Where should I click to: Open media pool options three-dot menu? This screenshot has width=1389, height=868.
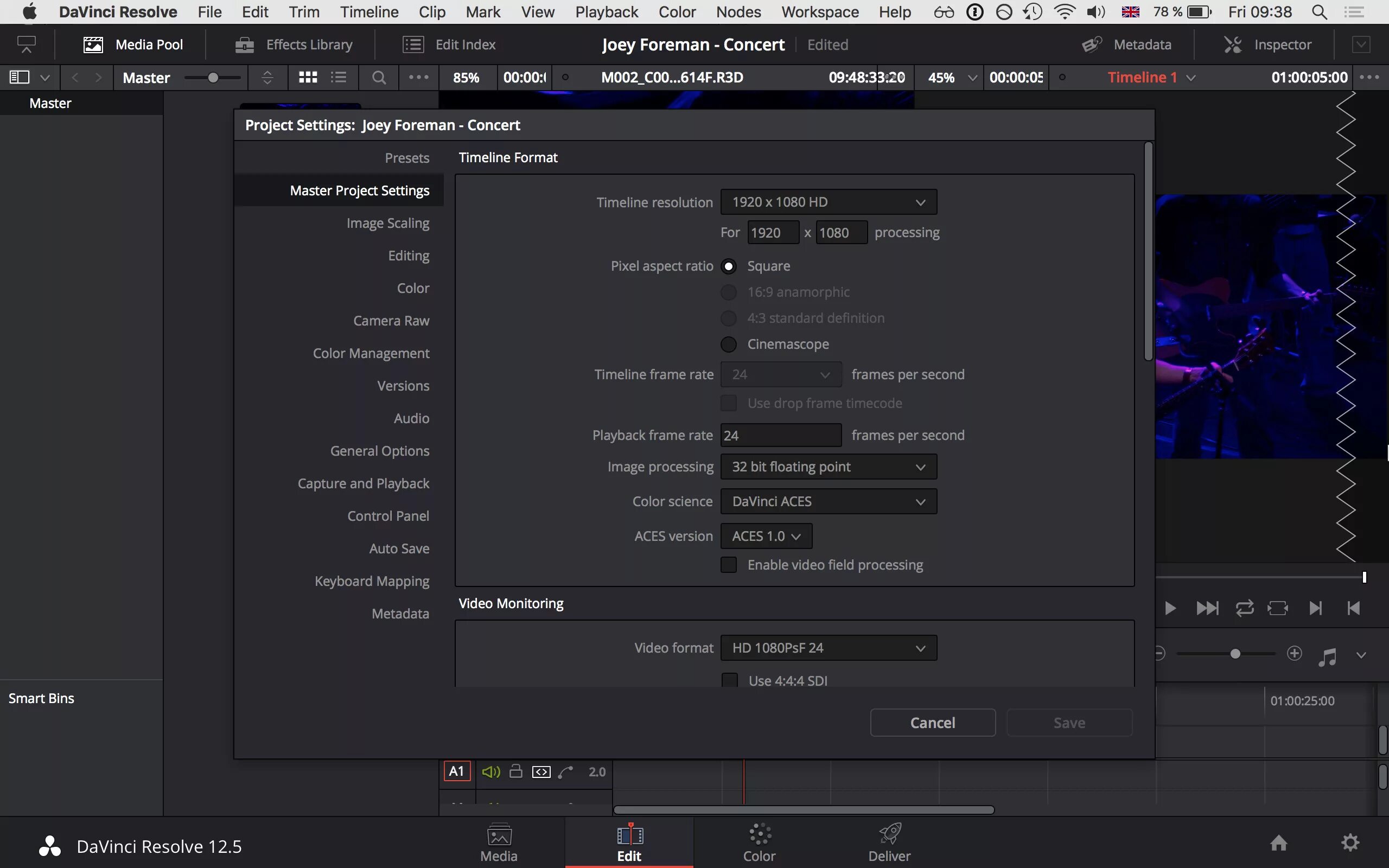(418, 77)
